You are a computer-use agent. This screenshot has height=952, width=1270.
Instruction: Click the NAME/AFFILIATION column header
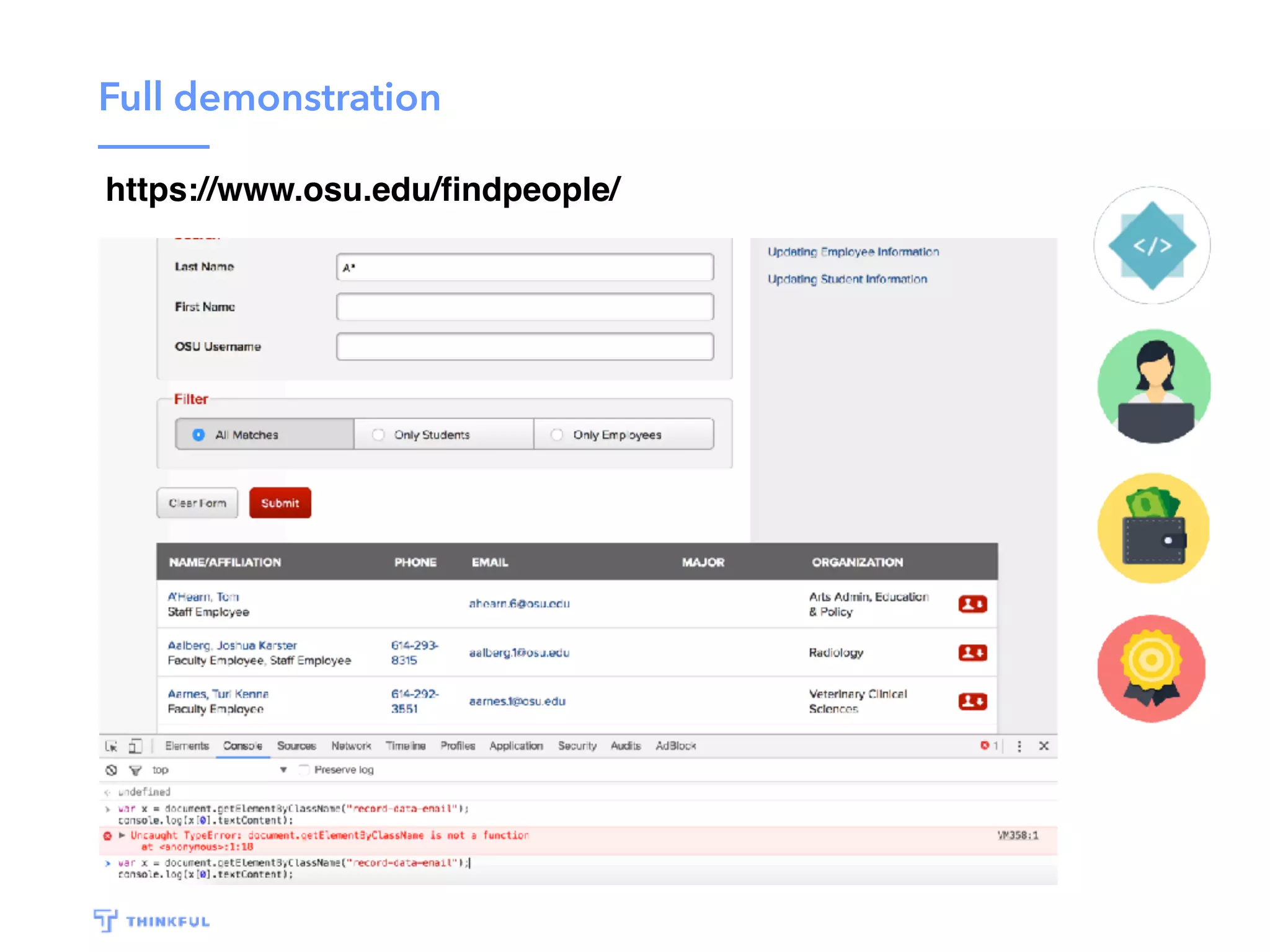click(225, 562)
